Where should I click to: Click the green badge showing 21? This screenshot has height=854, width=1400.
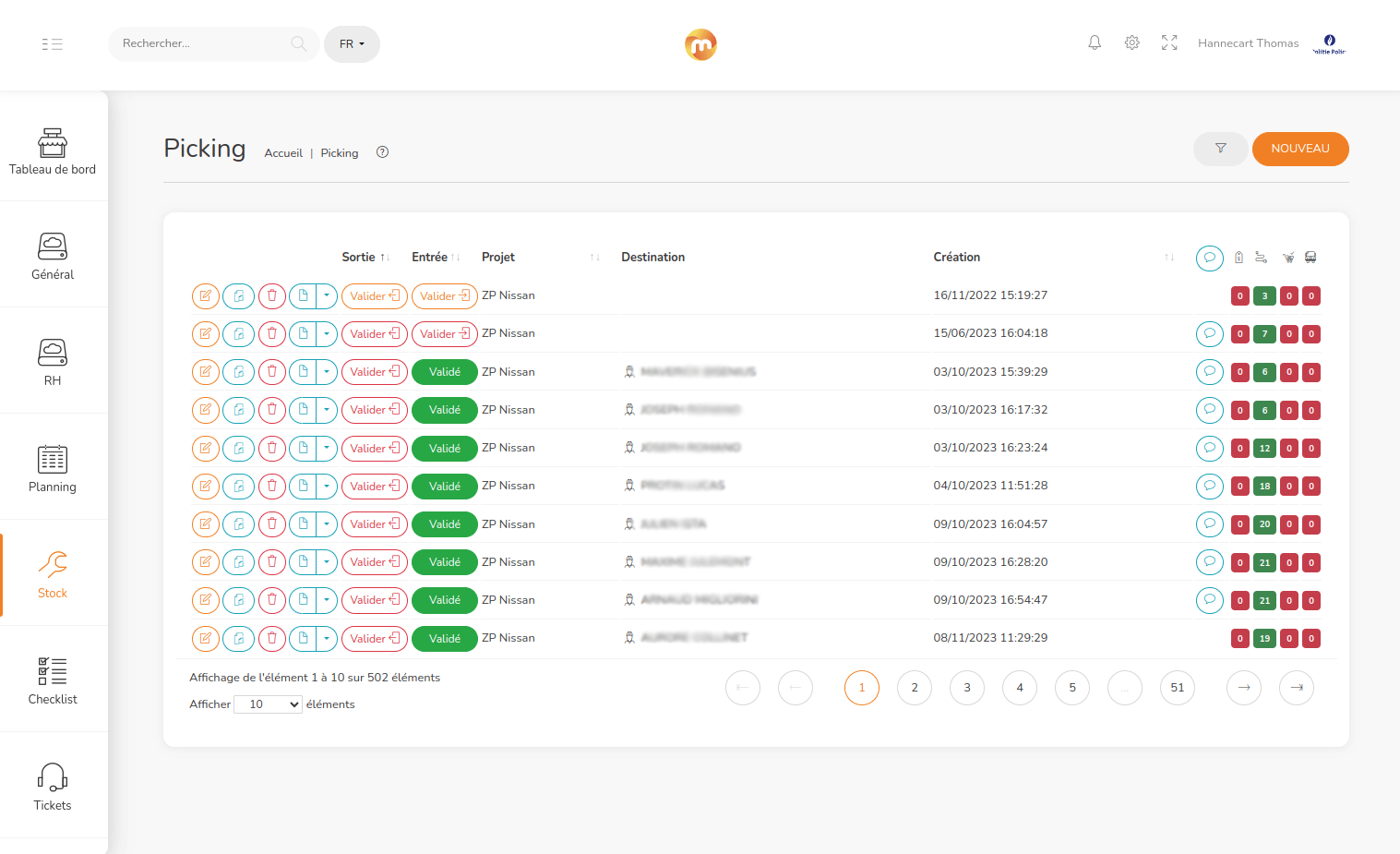[x=1264, y=562]
